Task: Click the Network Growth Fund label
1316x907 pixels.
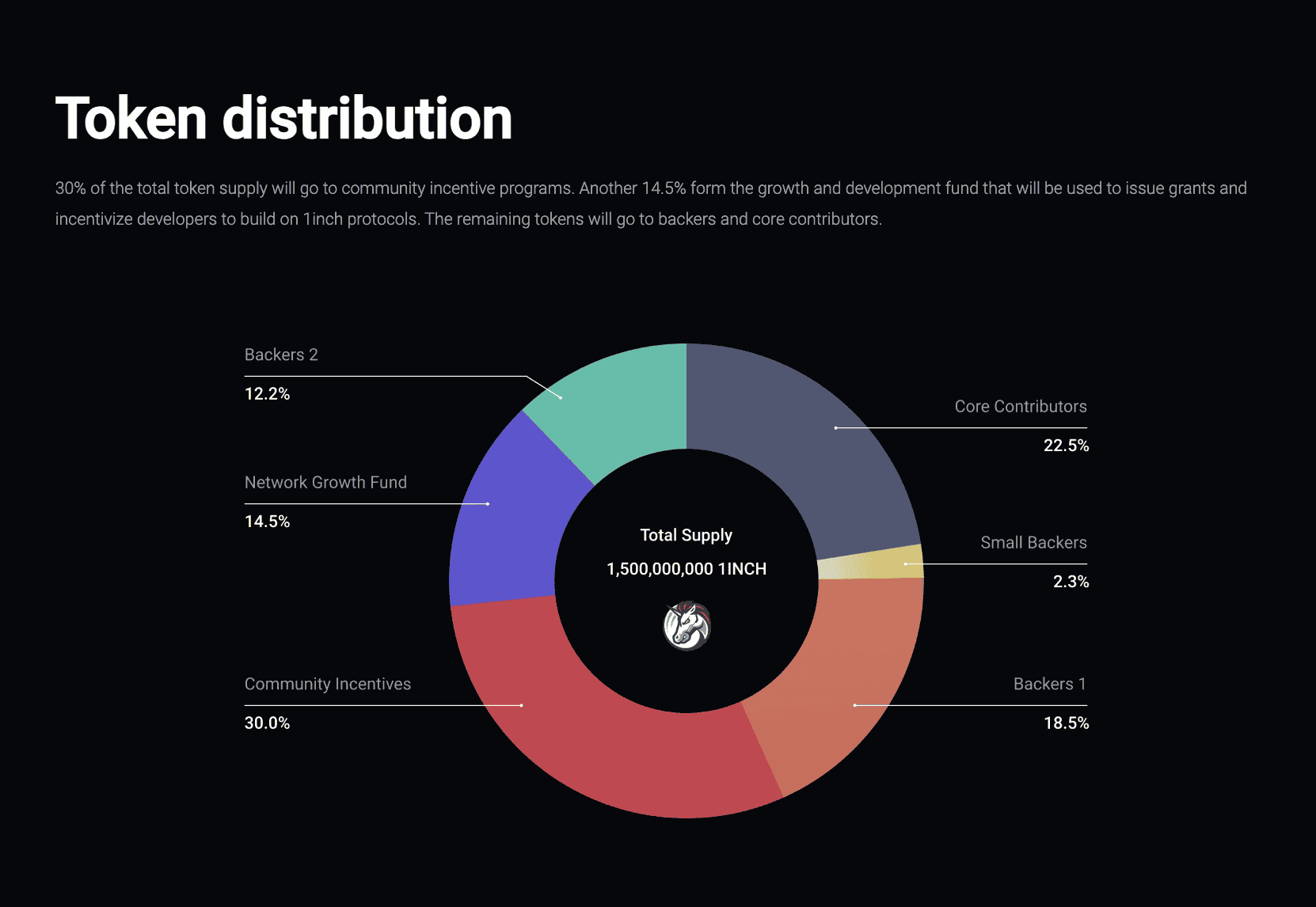Action: [325, 482]
